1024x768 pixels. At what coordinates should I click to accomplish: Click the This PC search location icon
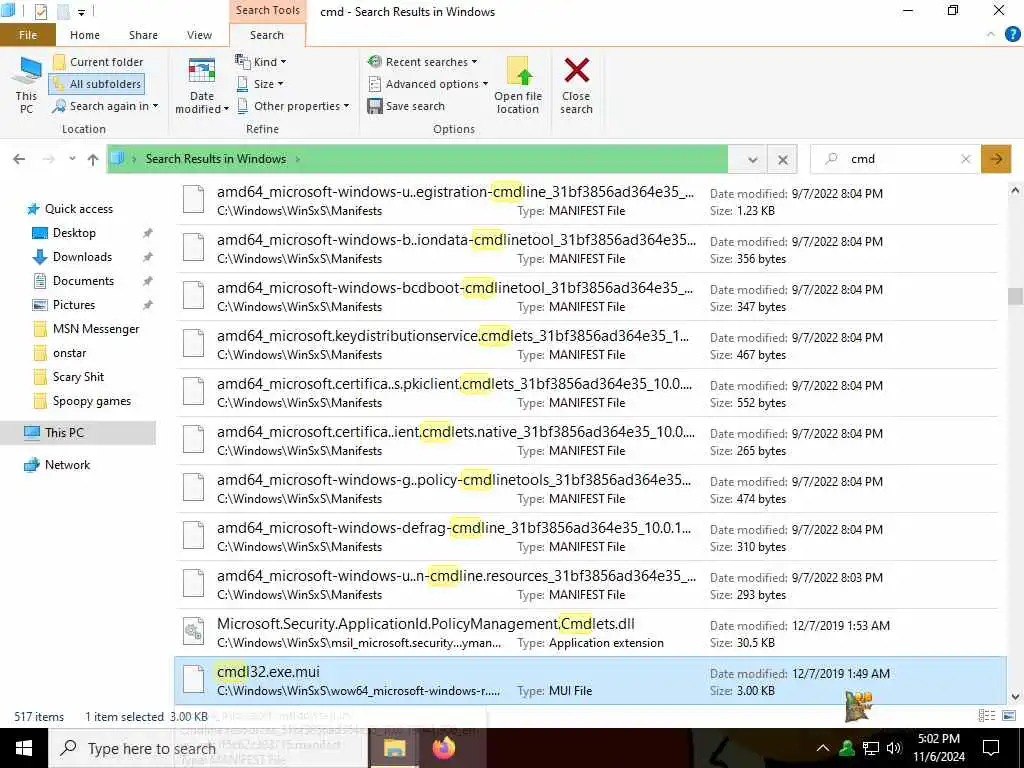click(26, 86)
